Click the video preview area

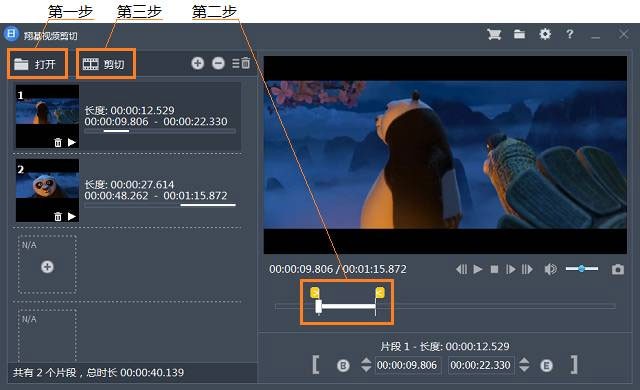pyautogui.click(x=445, y=155)
